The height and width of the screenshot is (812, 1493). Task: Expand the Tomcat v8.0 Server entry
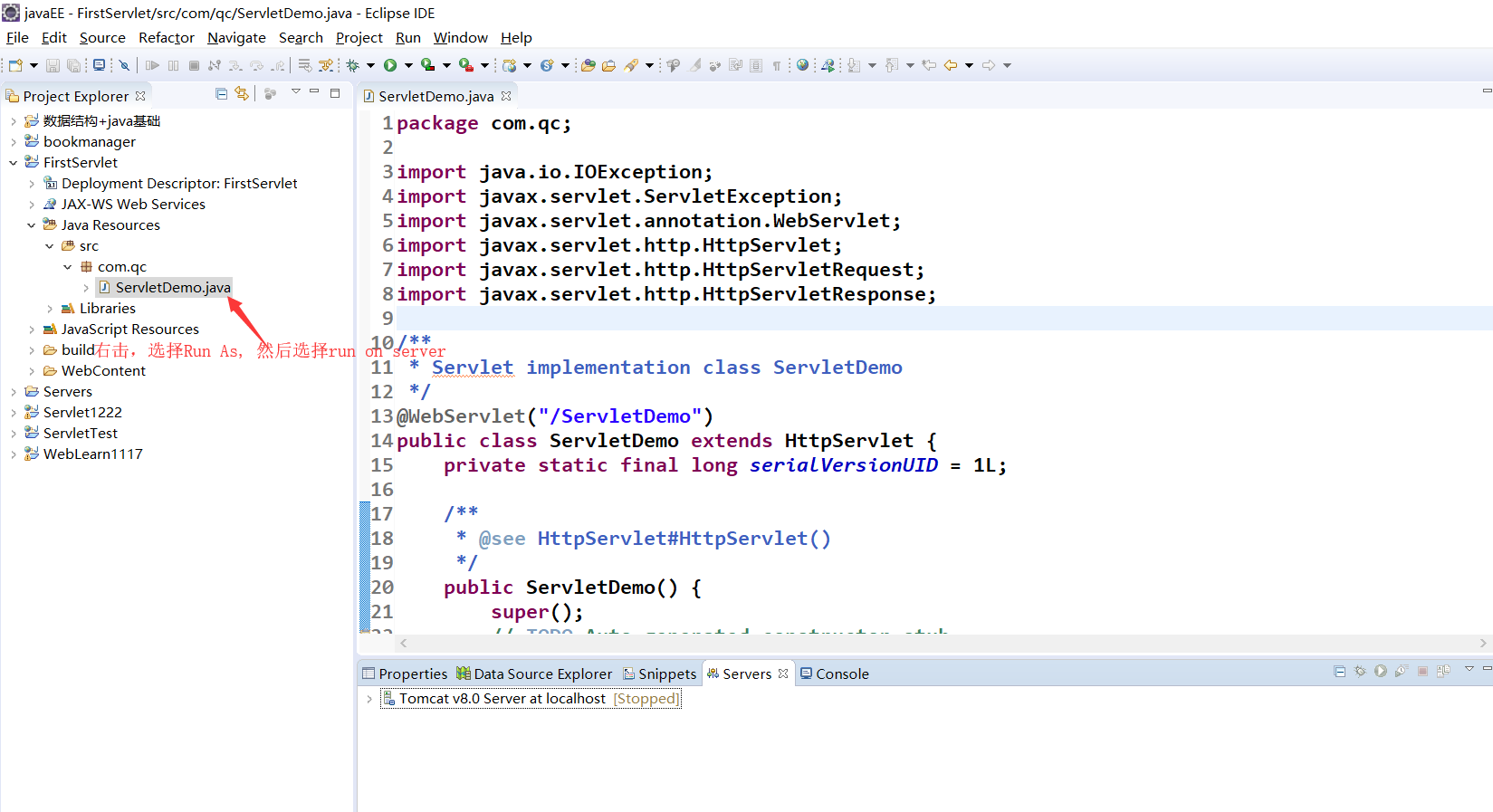[369, 699]
